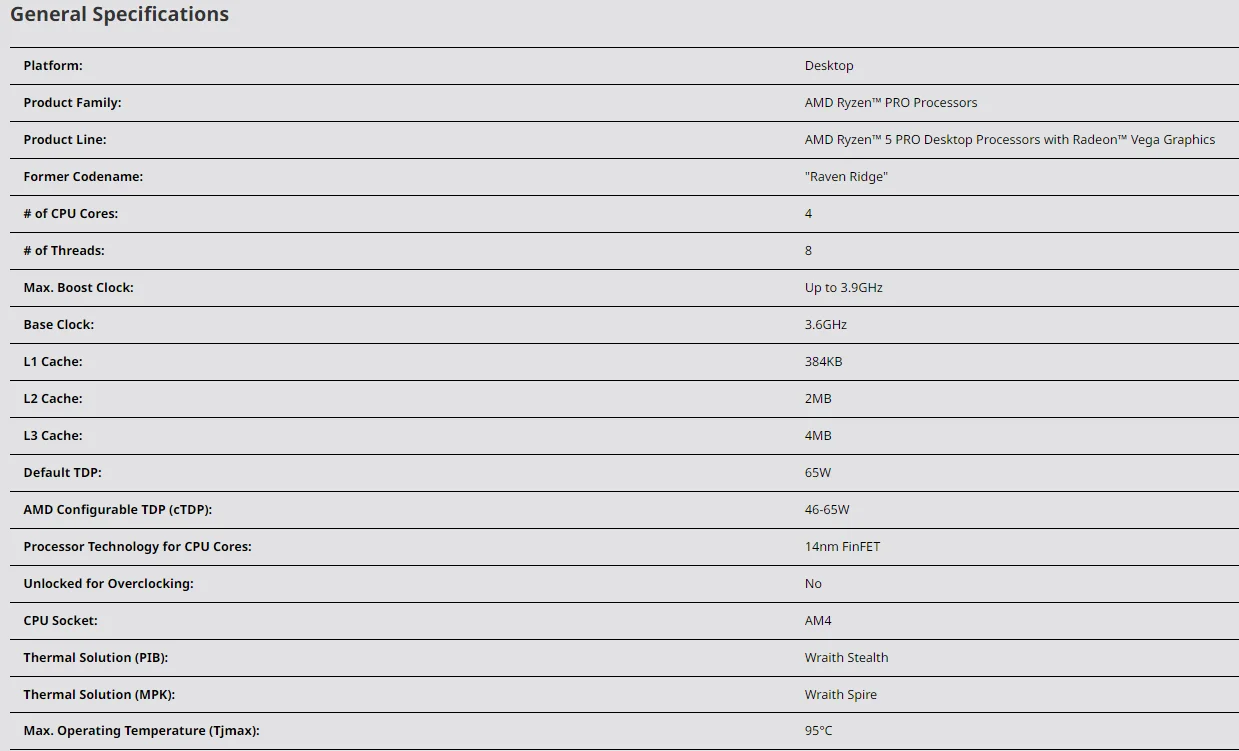
Task: Click the Max. Operating Temperature (Tjmax) label
Action: pyautogui.click(x=141, y=731)
